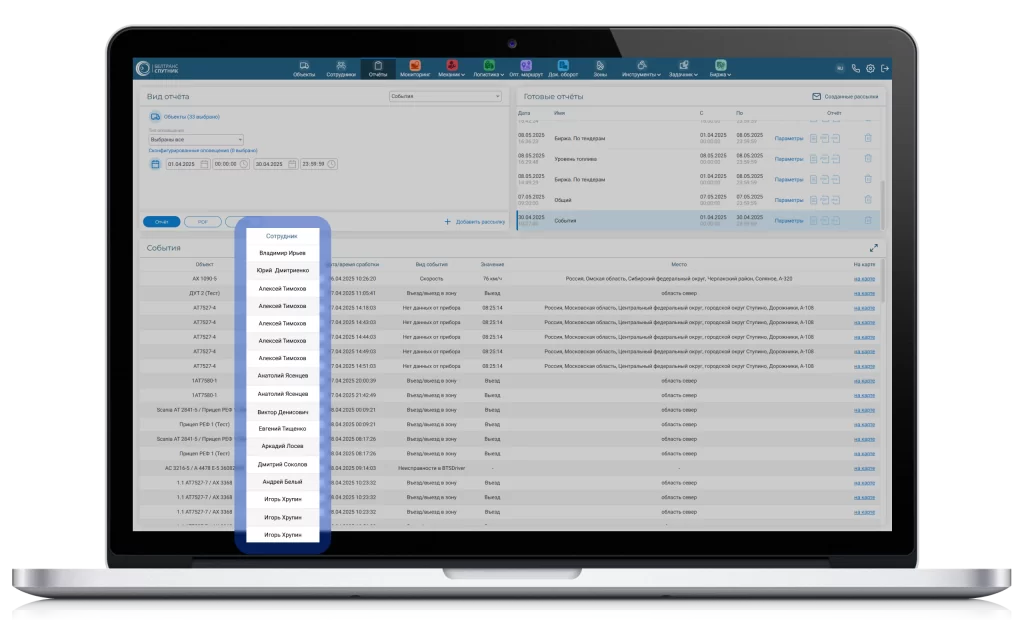This screenshot has height=640, width=1024.
Task: Expand the Выбраны все notification type dropdown
Action: click(196, 140)
